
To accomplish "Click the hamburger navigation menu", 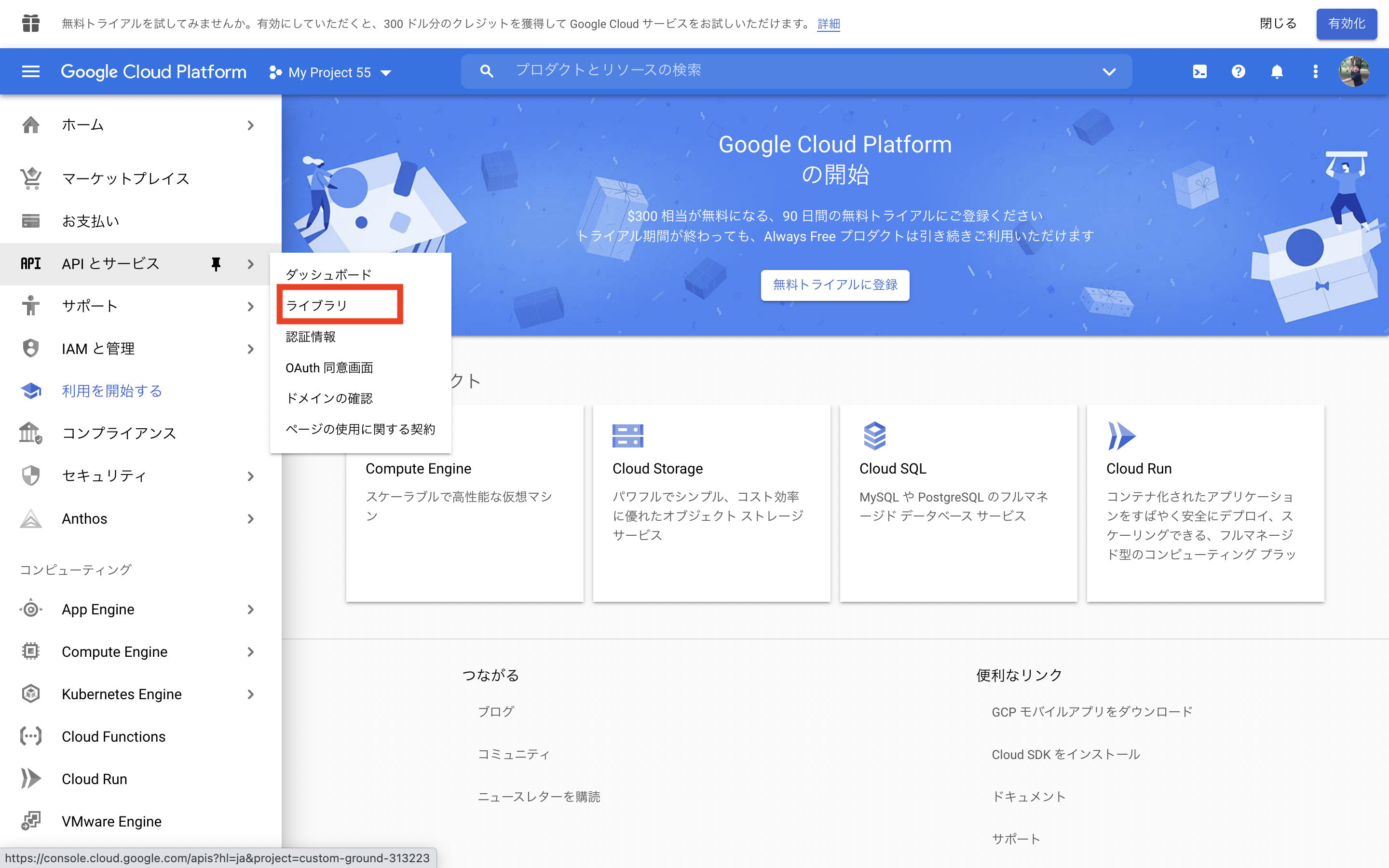I will point(30,71).
